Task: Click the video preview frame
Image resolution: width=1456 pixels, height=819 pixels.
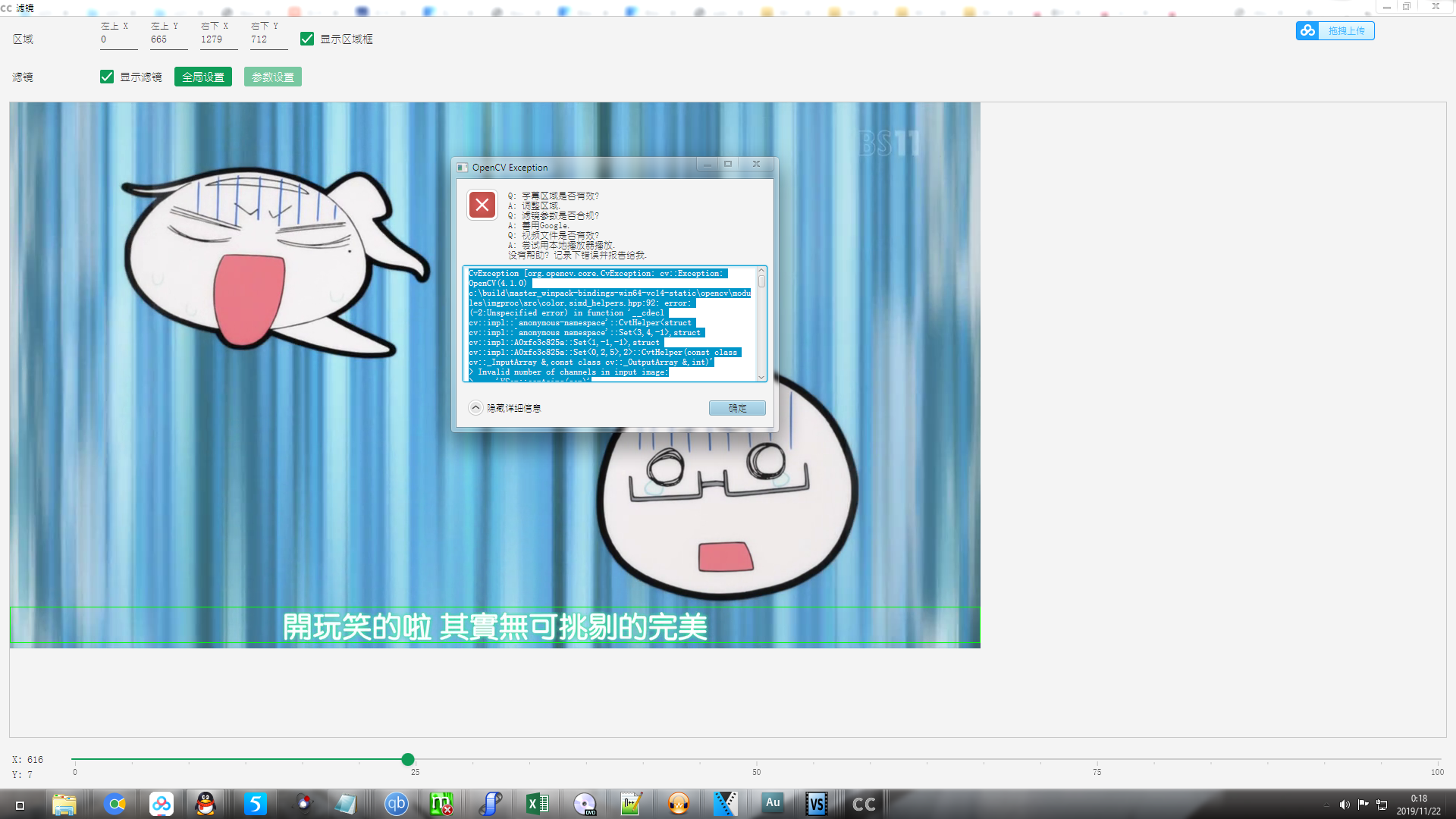Action: tap(494, 375)
